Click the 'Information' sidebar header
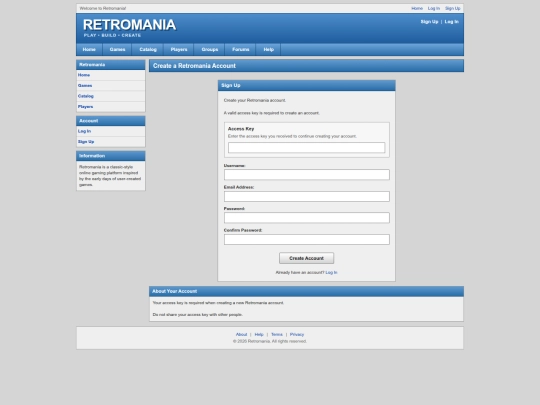540x405 pixels. pyautogui.click(x=111, y=156)
